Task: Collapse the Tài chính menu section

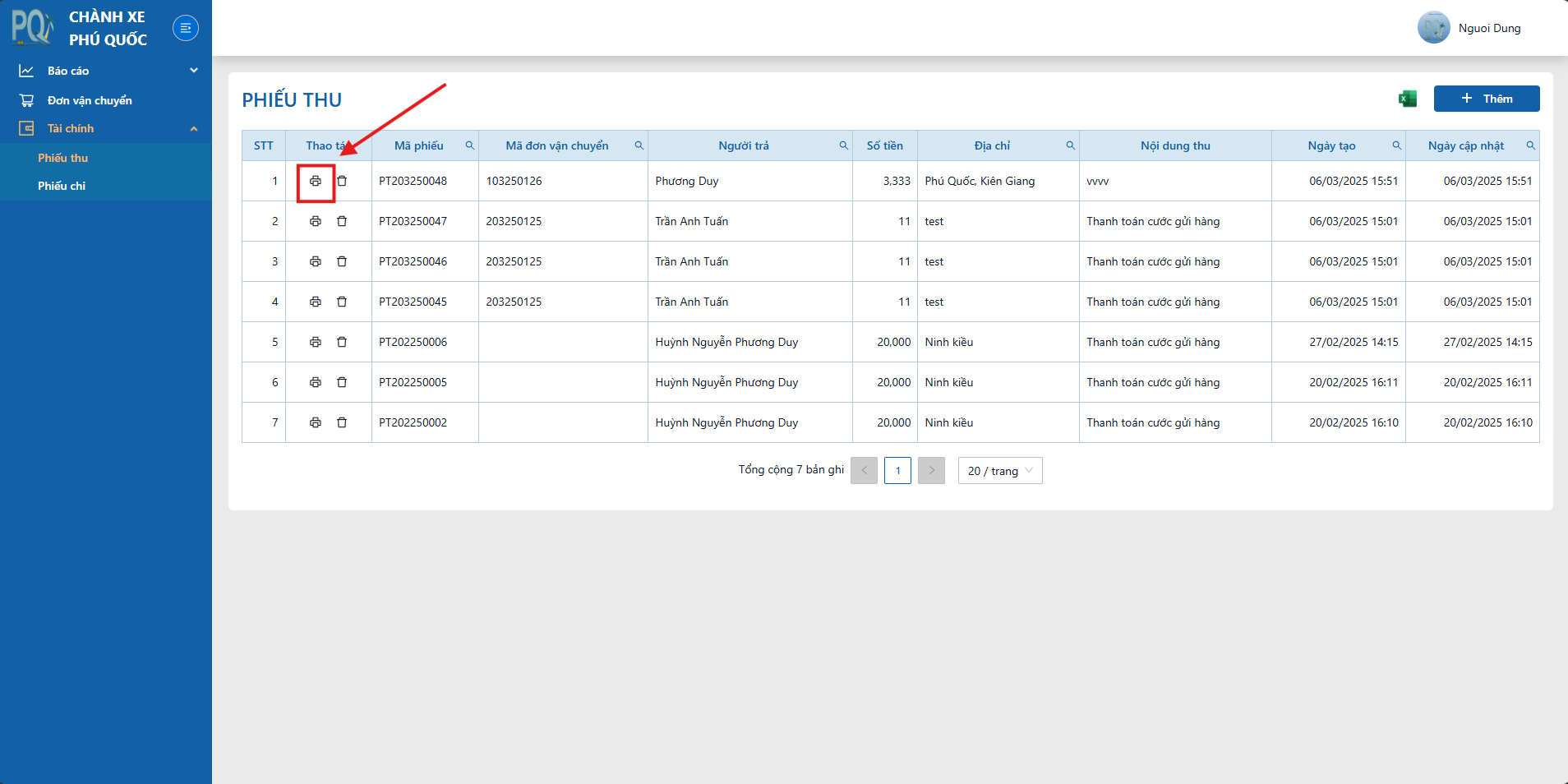Action: point(106,128)
